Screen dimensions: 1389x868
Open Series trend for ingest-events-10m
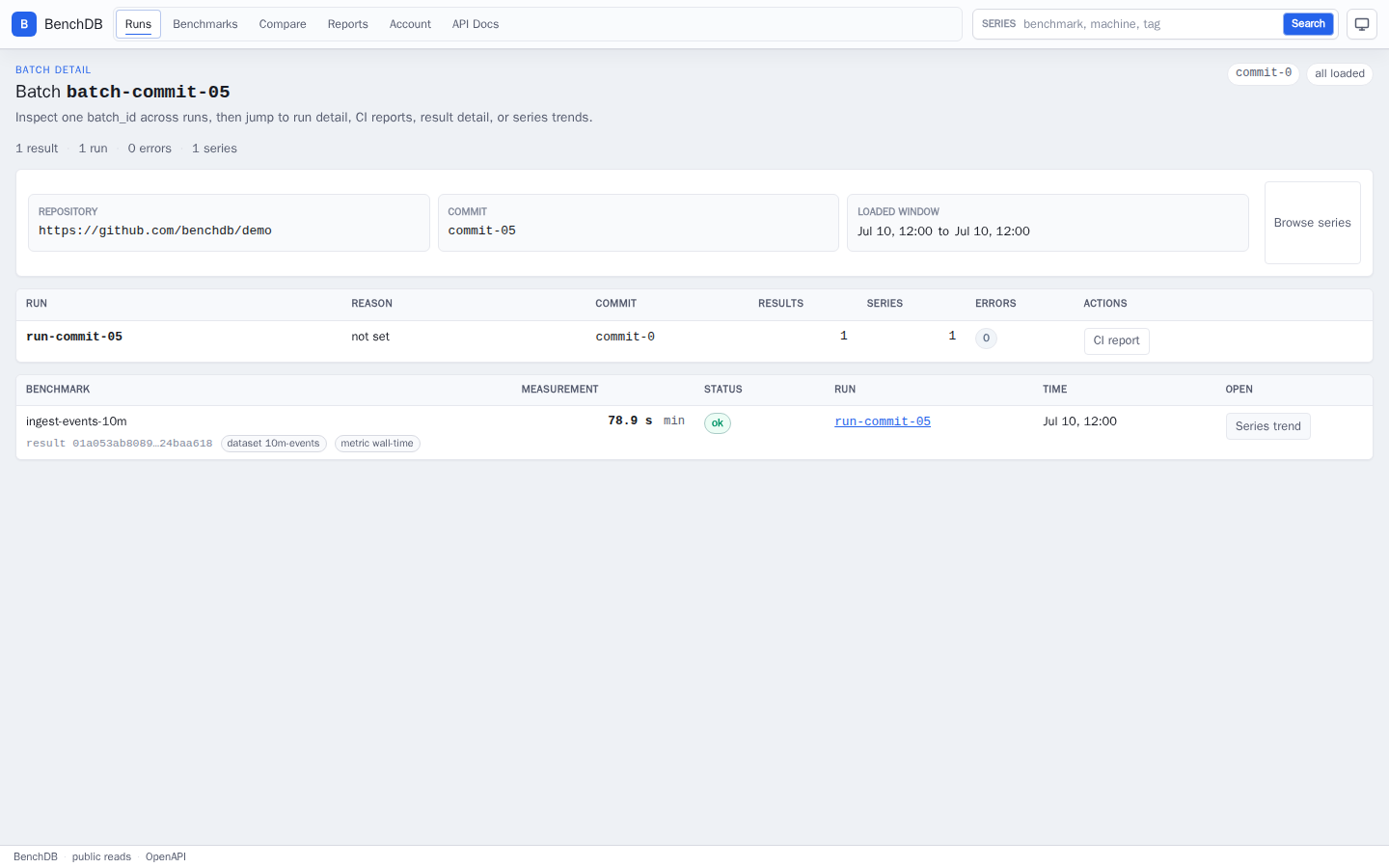click(1267, 426)
